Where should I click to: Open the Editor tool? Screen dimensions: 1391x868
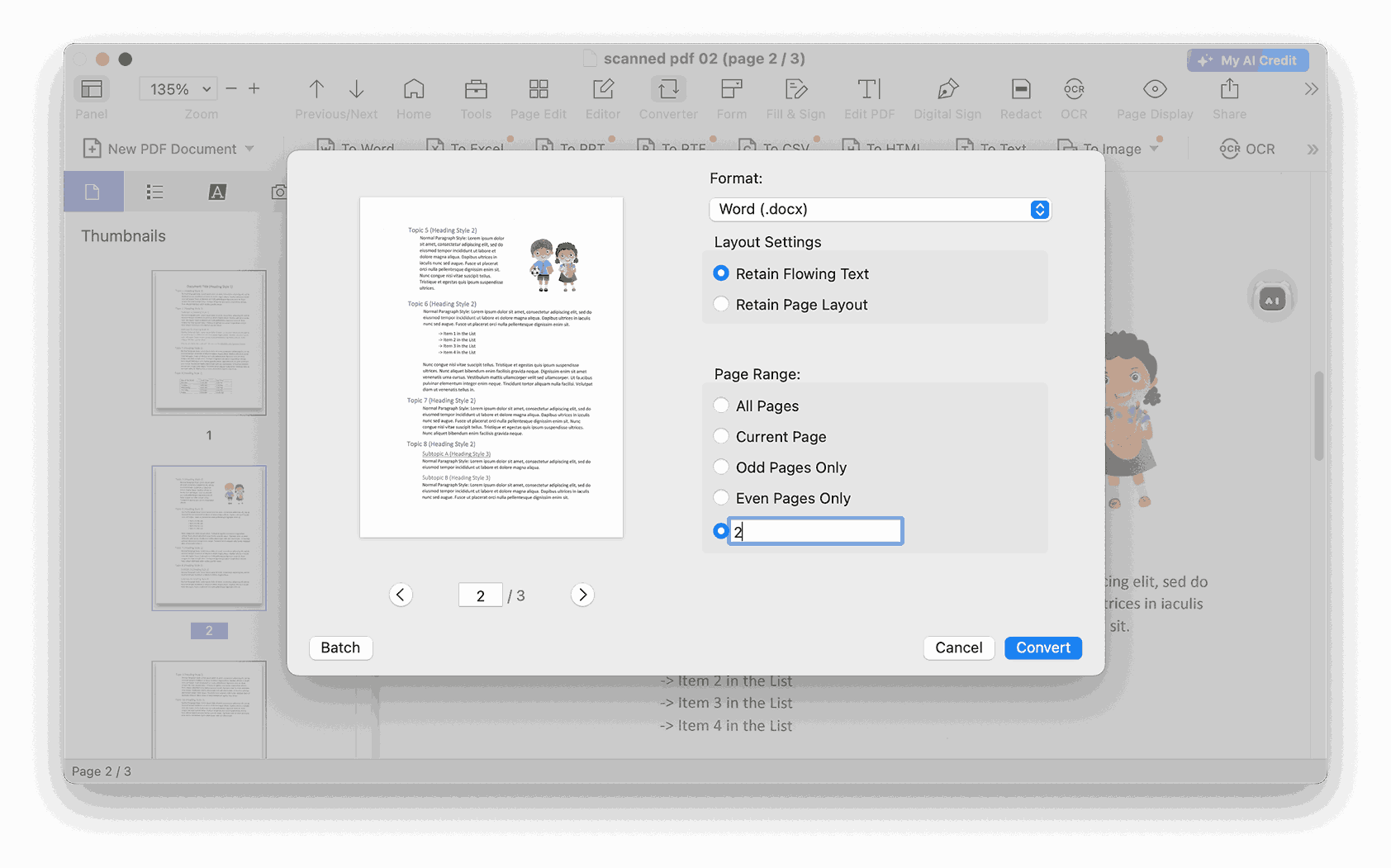[603, 88]
